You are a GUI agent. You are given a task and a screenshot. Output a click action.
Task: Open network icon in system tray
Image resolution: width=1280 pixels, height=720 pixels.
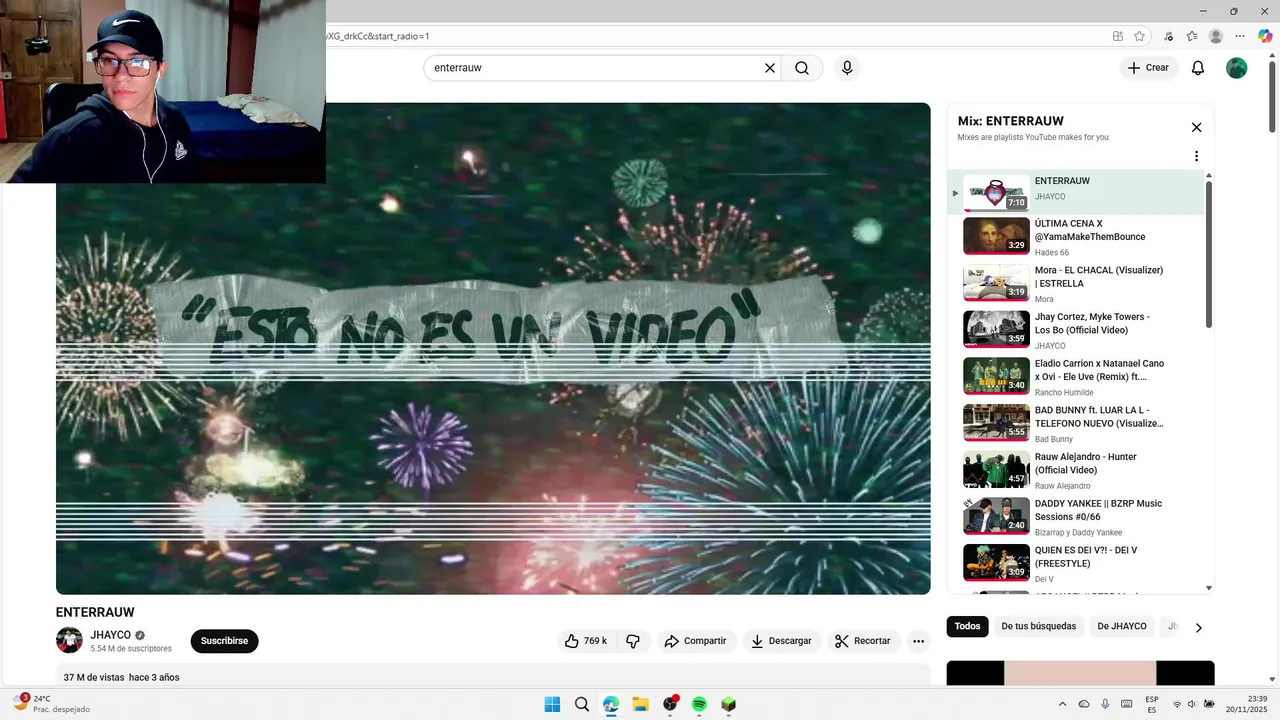click(1177, 704)
